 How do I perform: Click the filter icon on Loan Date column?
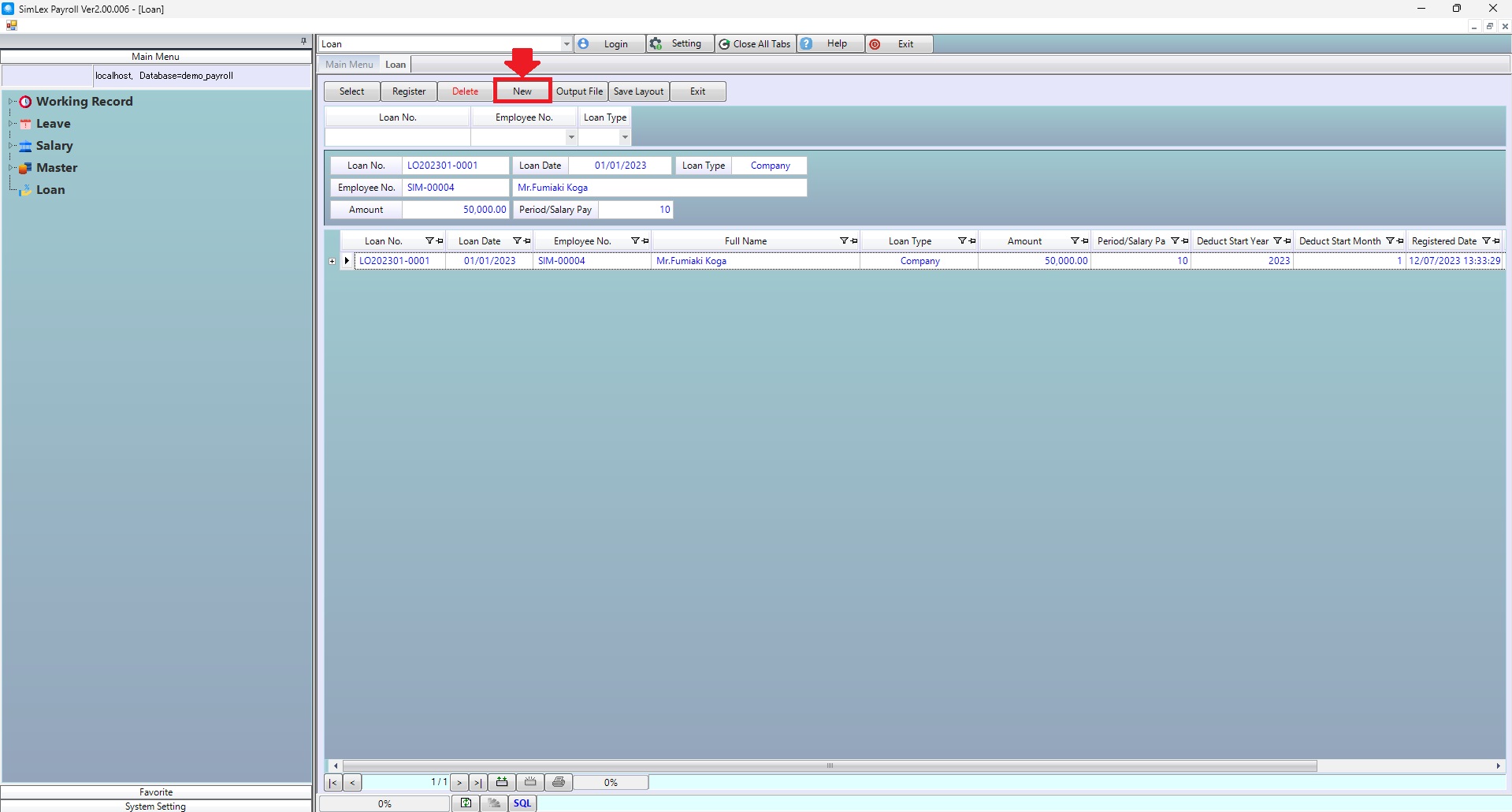(517, 241)
